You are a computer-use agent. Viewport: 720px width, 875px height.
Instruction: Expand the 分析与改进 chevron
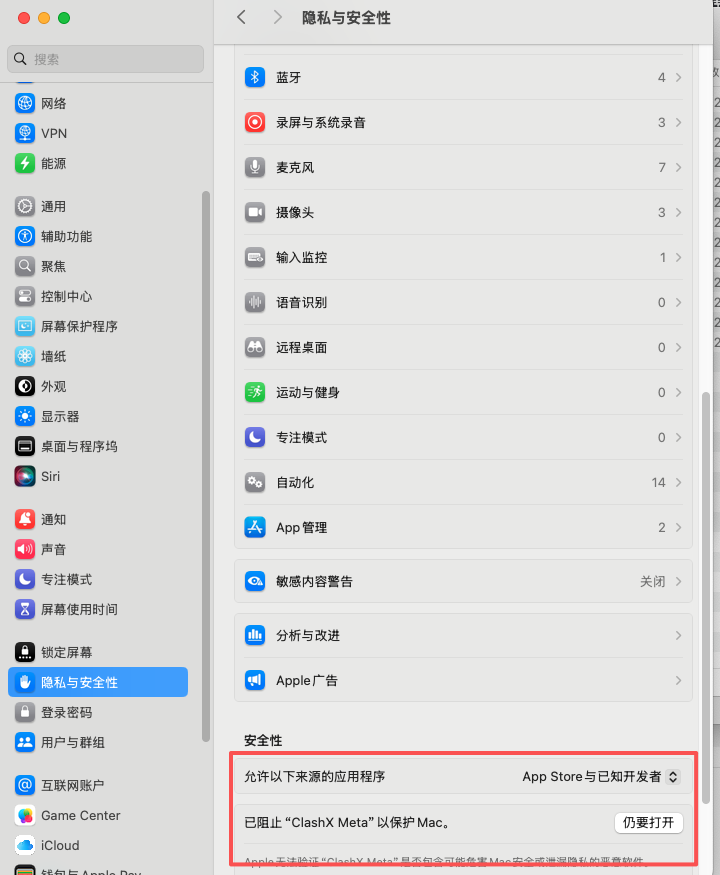click(678, 636)
